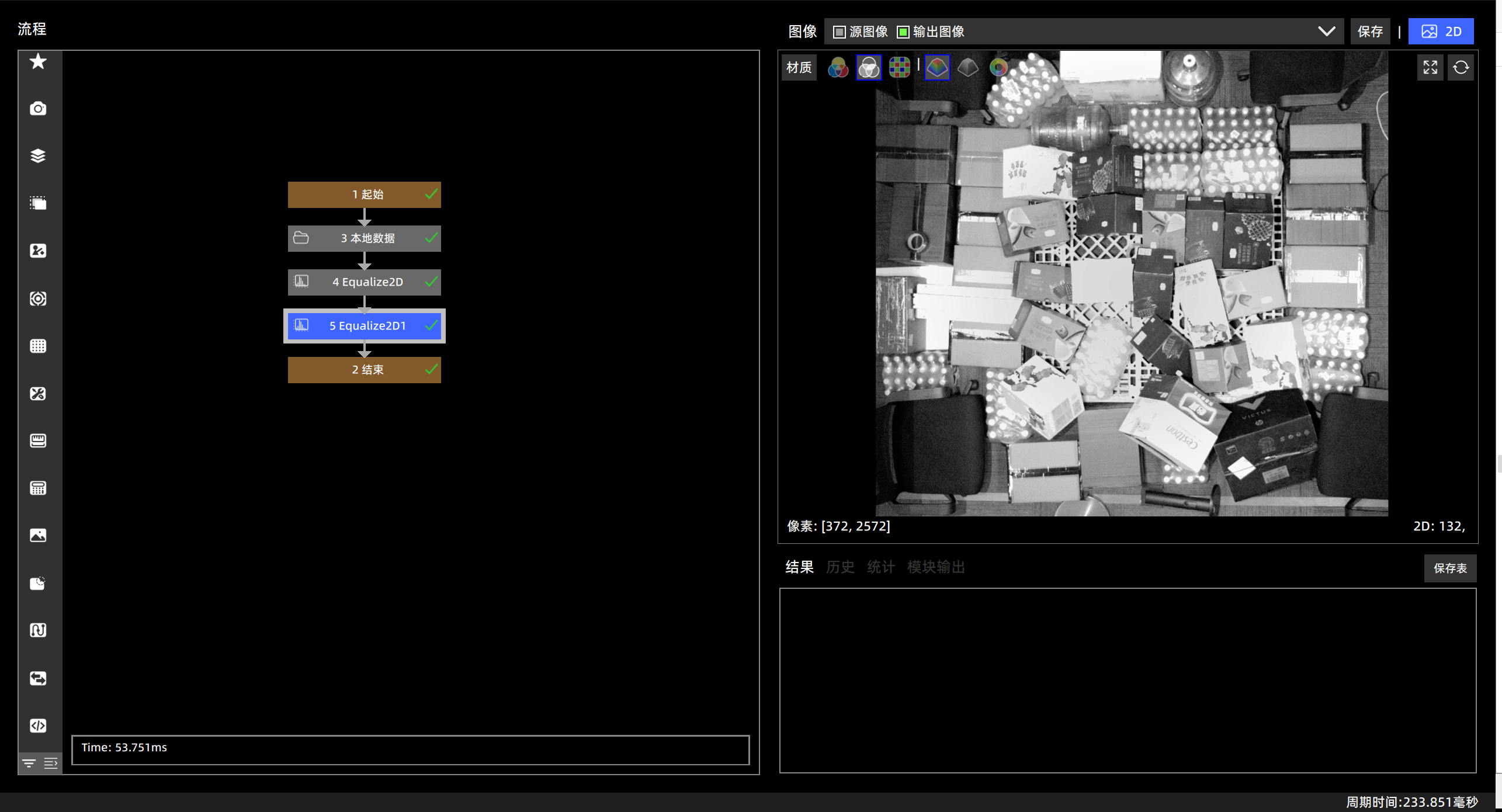Select the grayscale circles material mode
This screenshot has height=812, width=1502.
pos(869,68)
